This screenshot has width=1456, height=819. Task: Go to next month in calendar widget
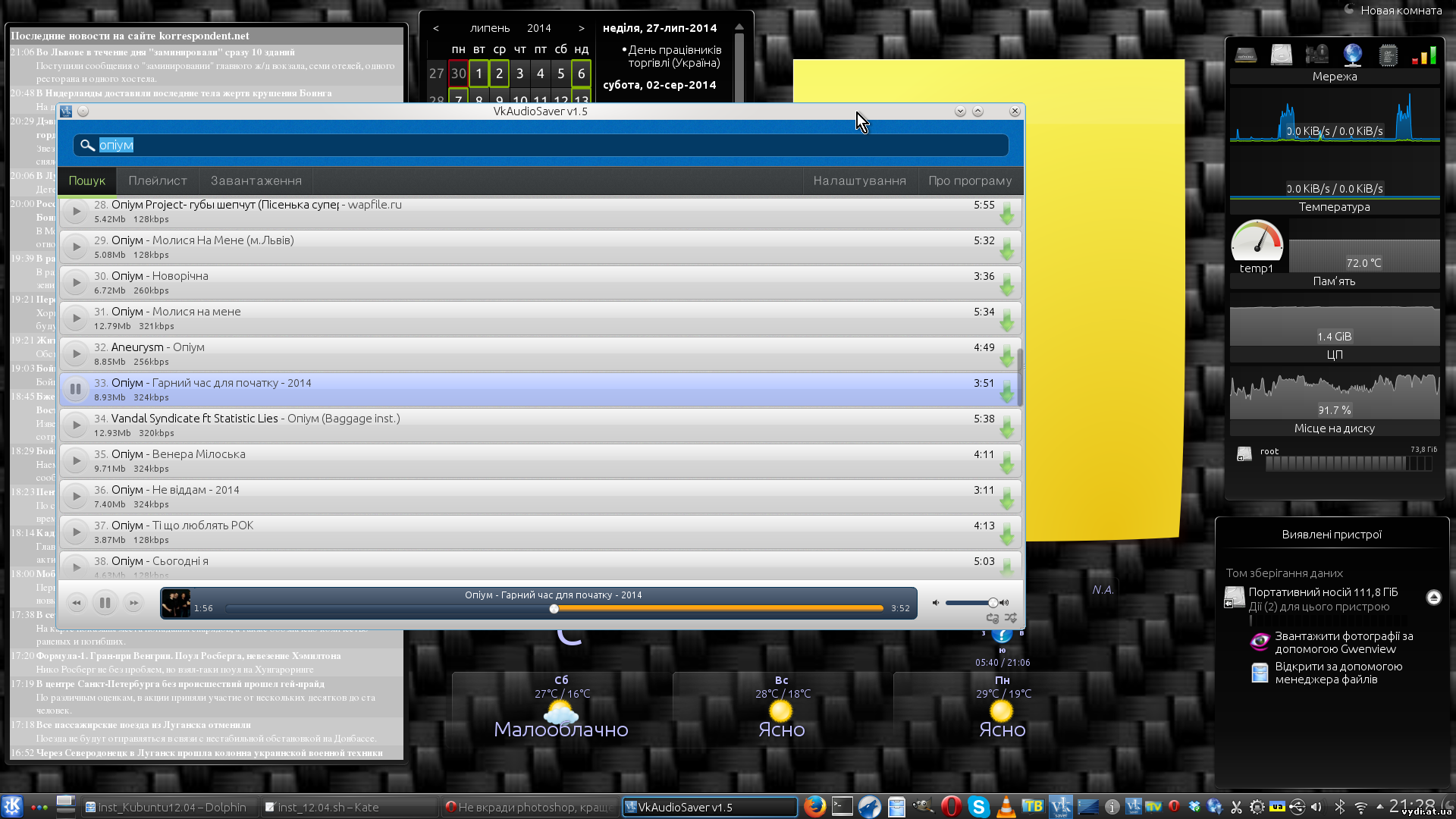click(582, 28)
